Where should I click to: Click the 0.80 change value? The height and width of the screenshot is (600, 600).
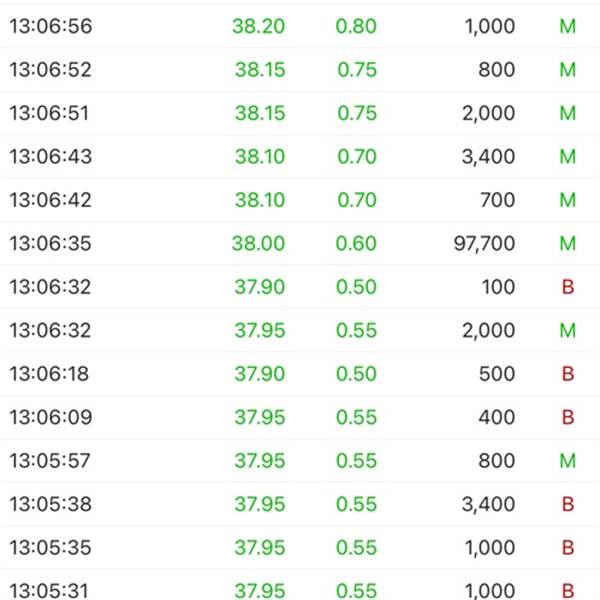pos(356,26)
